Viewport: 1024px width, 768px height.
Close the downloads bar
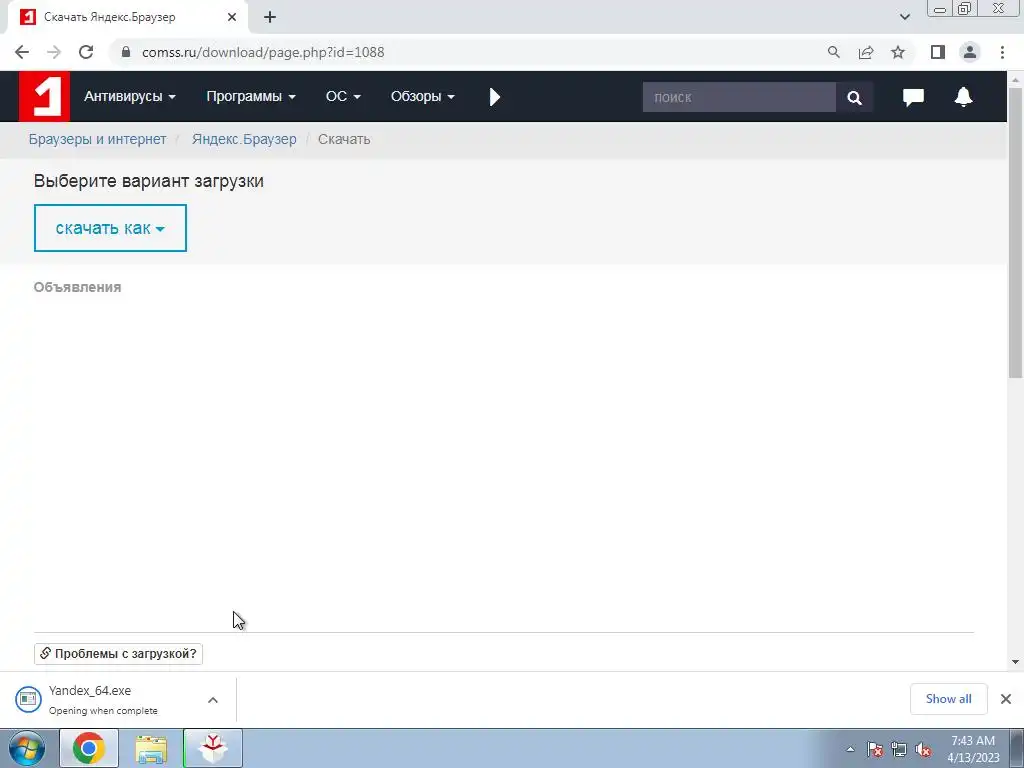1006,699
